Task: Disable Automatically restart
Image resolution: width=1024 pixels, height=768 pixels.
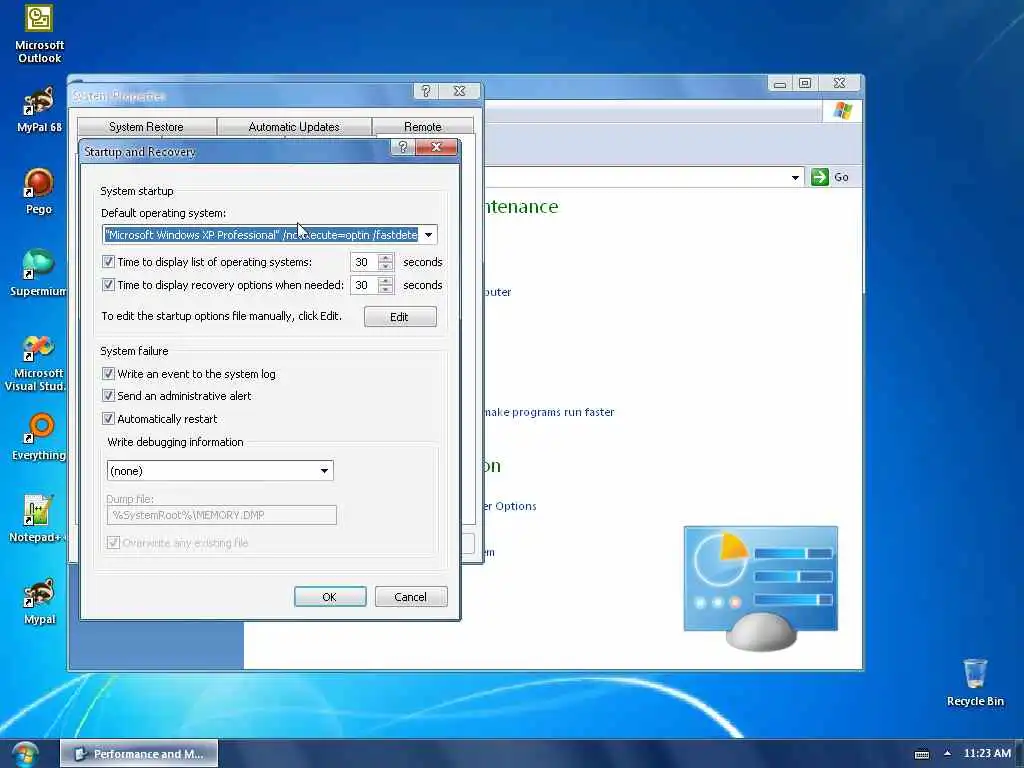Action: [x=108, y=419]
